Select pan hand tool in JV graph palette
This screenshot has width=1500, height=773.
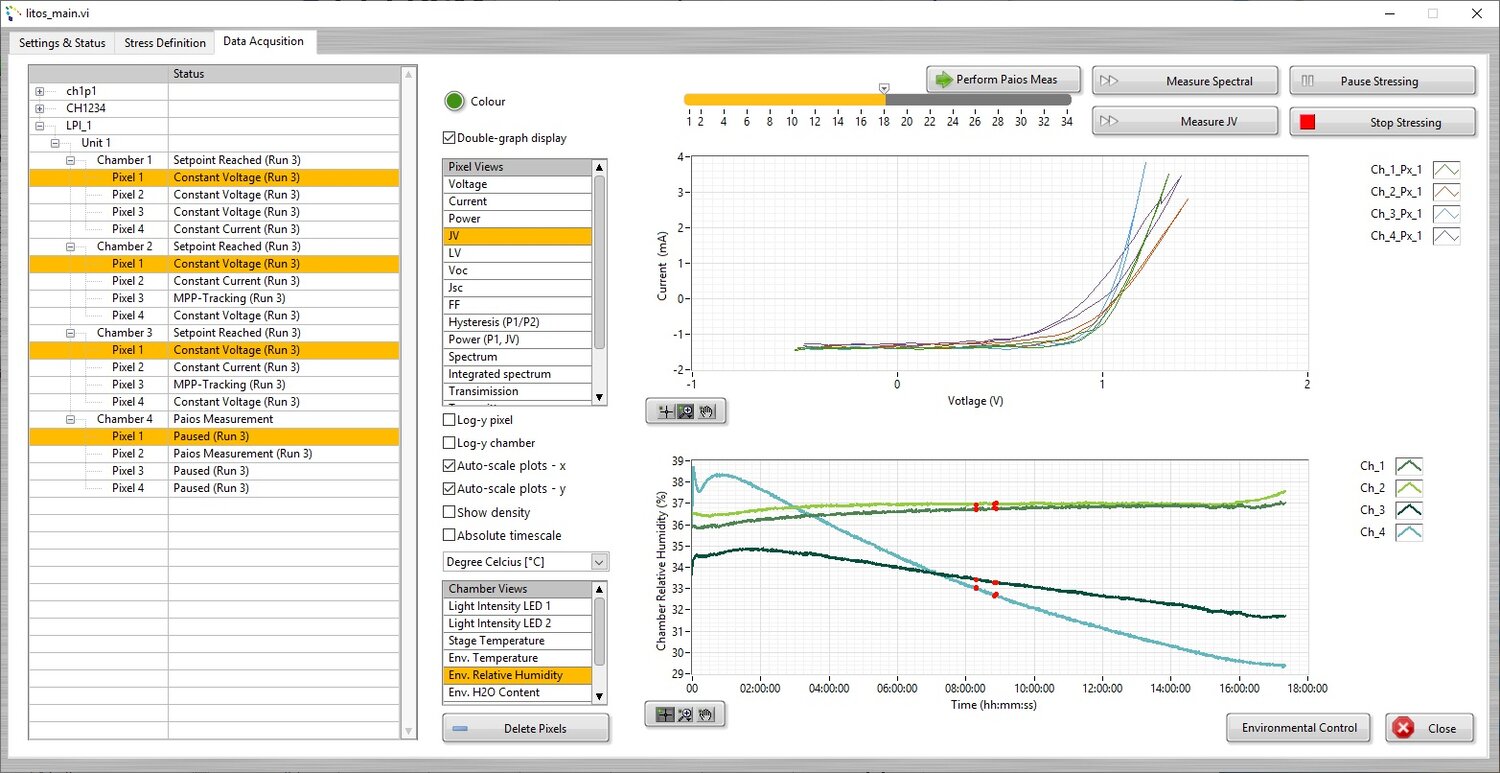pyautogui.click(x=706, y=411)
